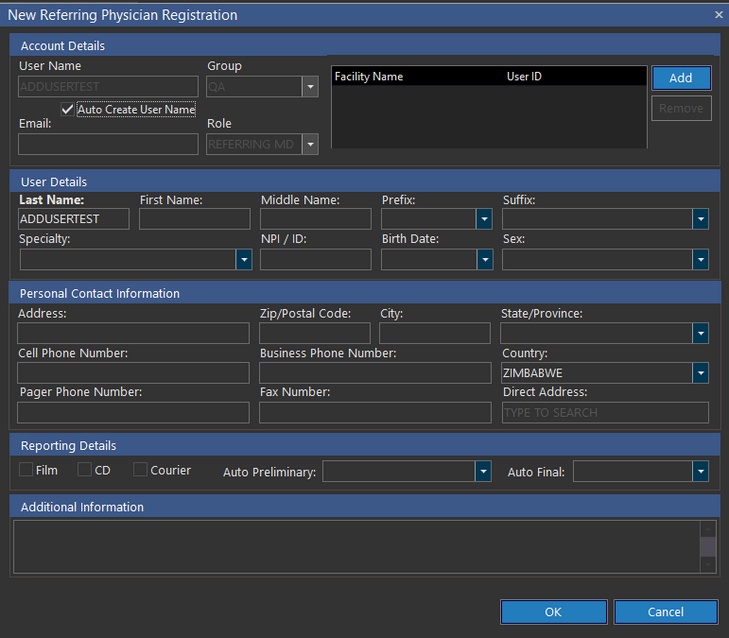Viewport: 729px width, 638px height.
Task: Check the Courier option
Action: pos(140,470)
